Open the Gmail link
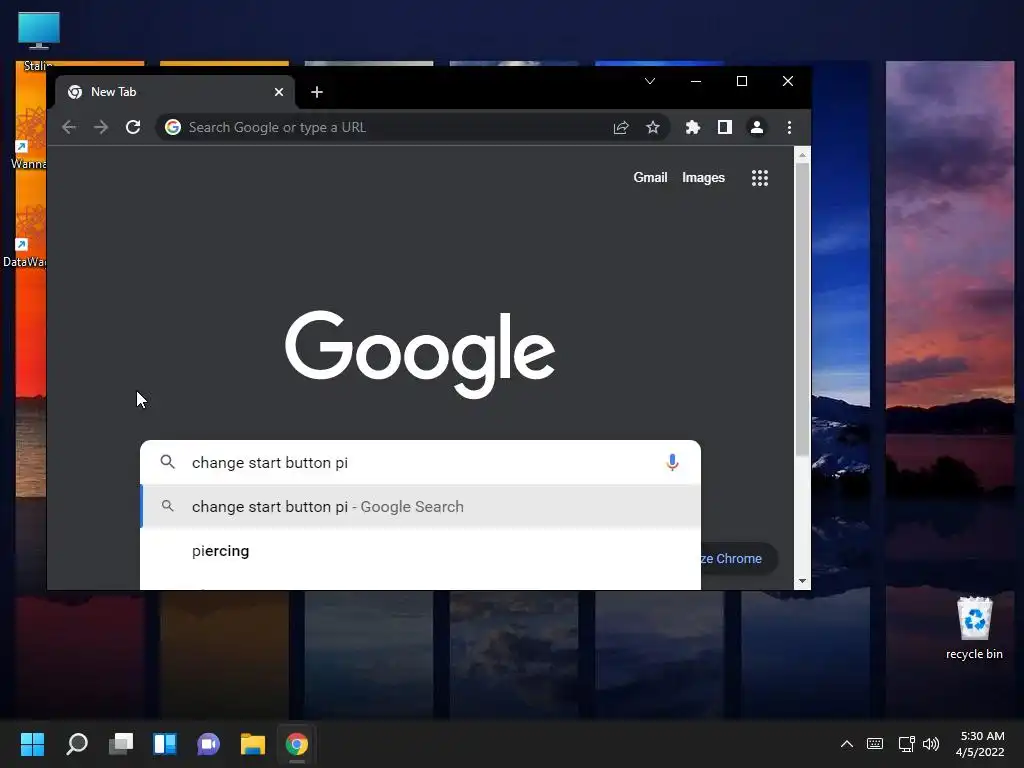 [650, 178]
